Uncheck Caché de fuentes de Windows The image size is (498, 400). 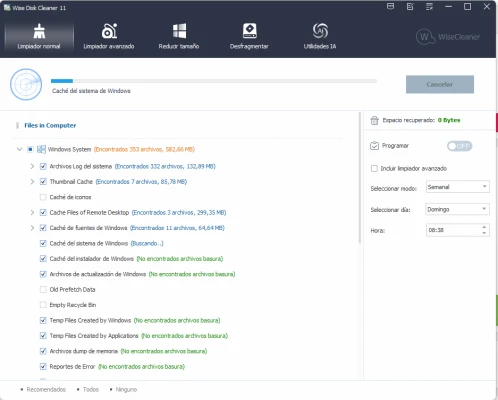tap(43, 228)
